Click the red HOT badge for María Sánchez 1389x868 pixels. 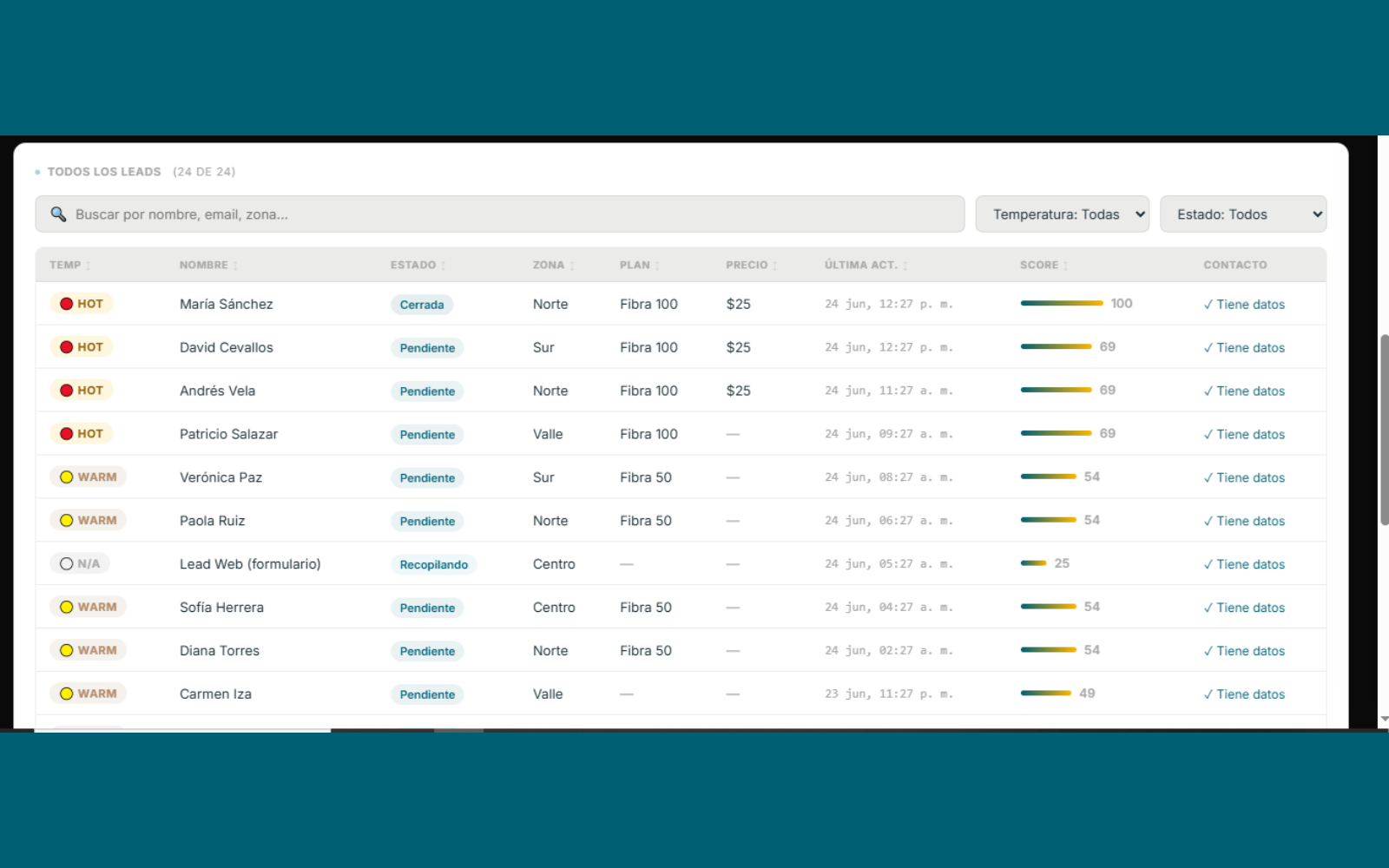(82, 304)
